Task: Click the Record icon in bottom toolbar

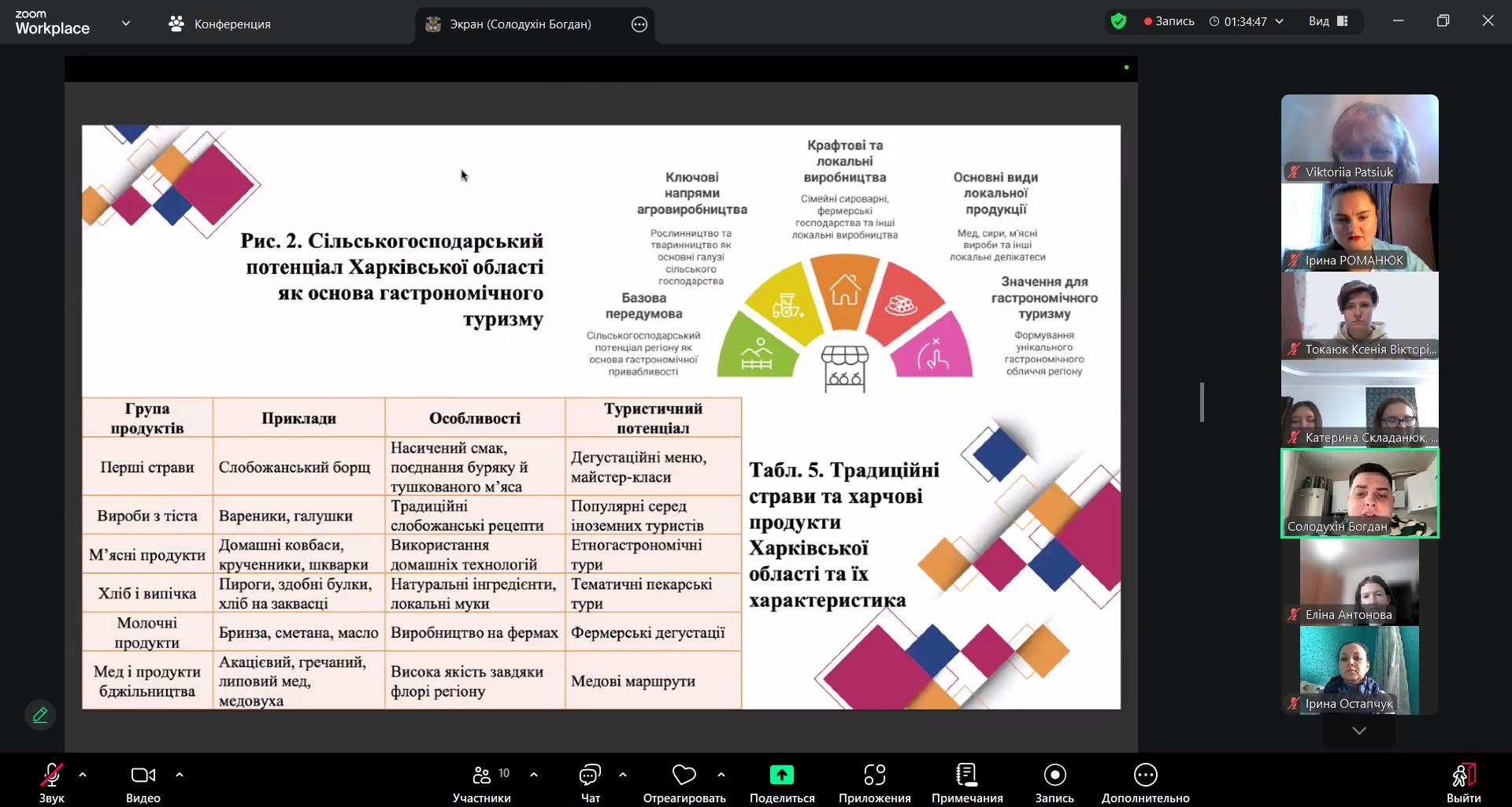Action: [x=1054, y=776]
